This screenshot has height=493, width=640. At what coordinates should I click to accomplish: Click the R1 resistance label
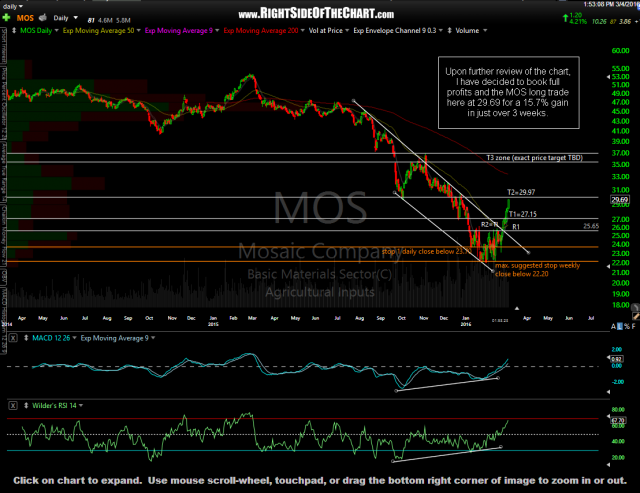pos(516,227)
